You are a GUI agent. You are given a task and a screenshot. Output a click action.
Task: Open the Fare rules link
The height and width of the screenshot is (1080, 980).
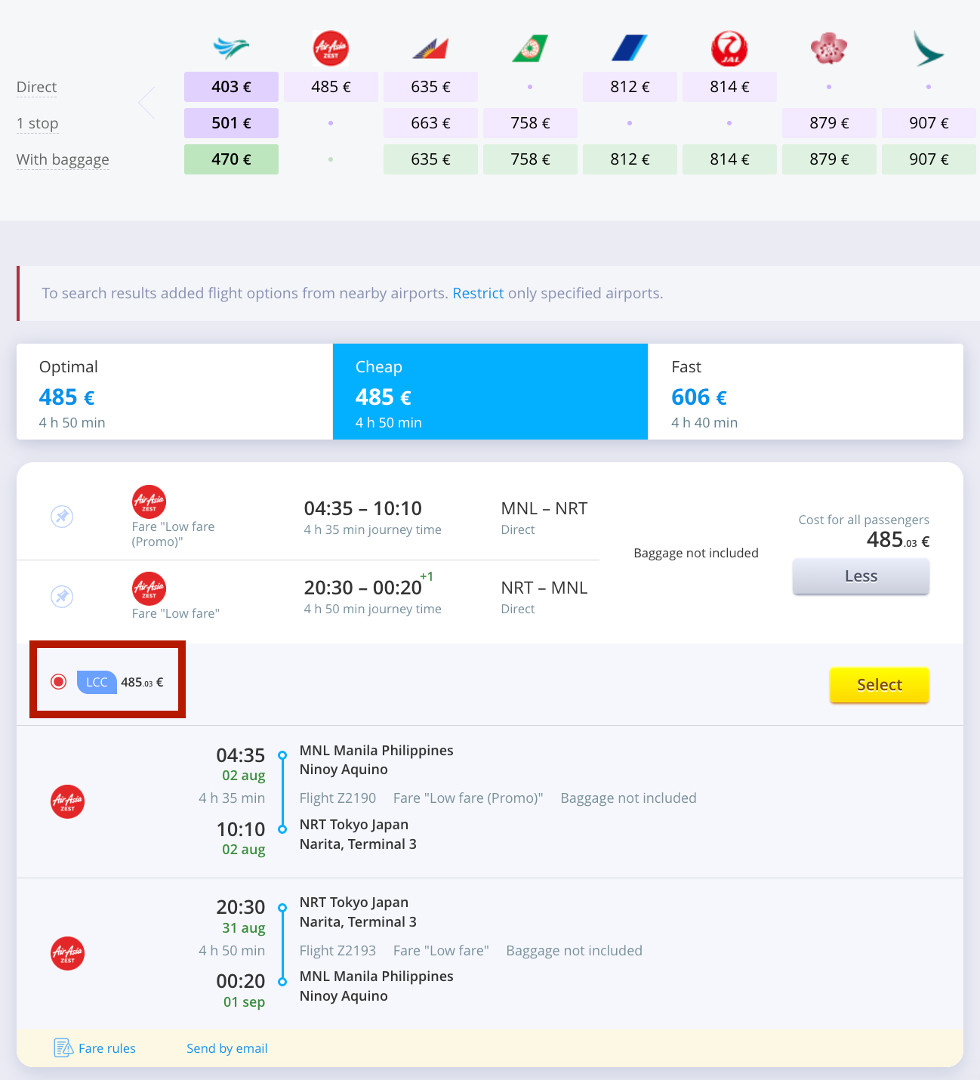106,1048
